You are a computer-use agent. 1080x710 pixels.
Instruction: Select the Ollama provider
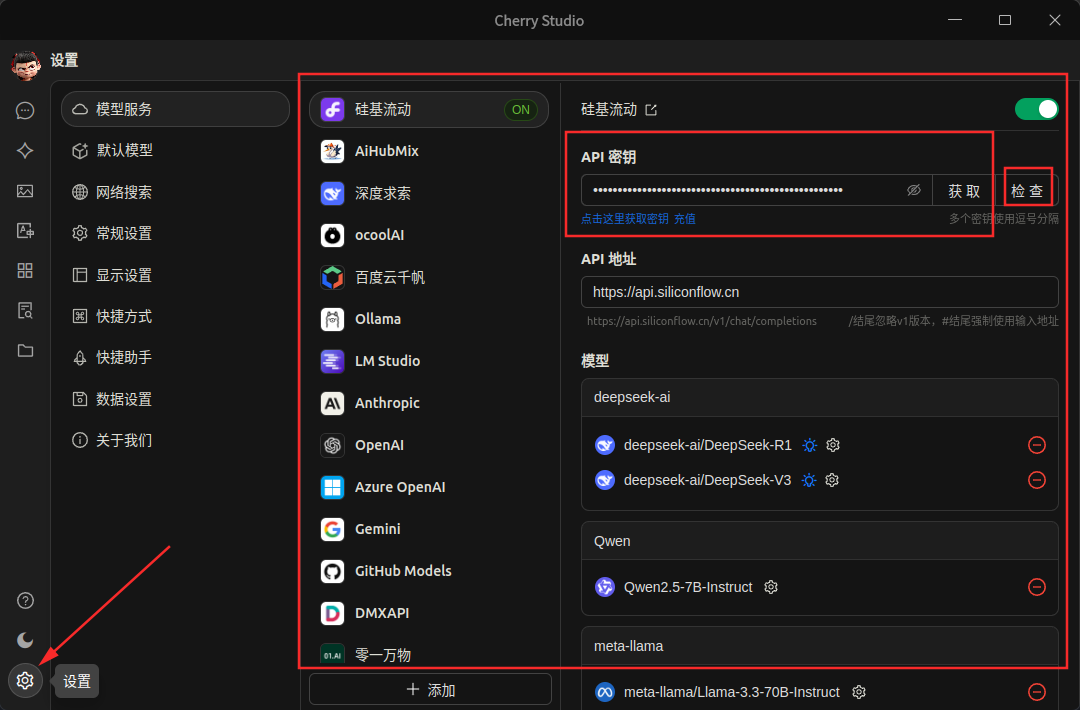428,319
